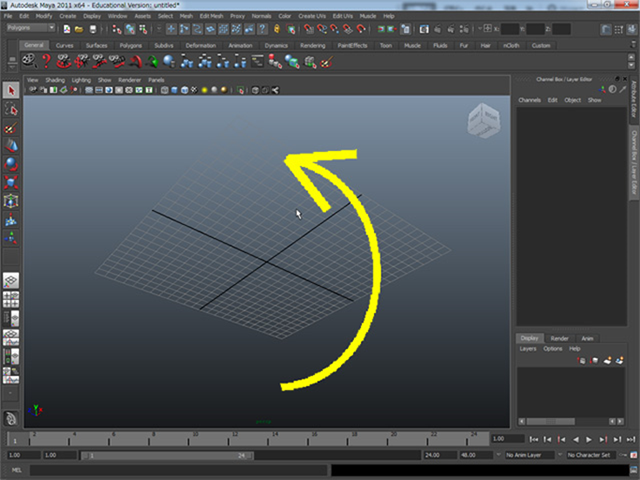Switch to the Rendering shelf tab
The image size is (640, 480).
coord(313,45)
